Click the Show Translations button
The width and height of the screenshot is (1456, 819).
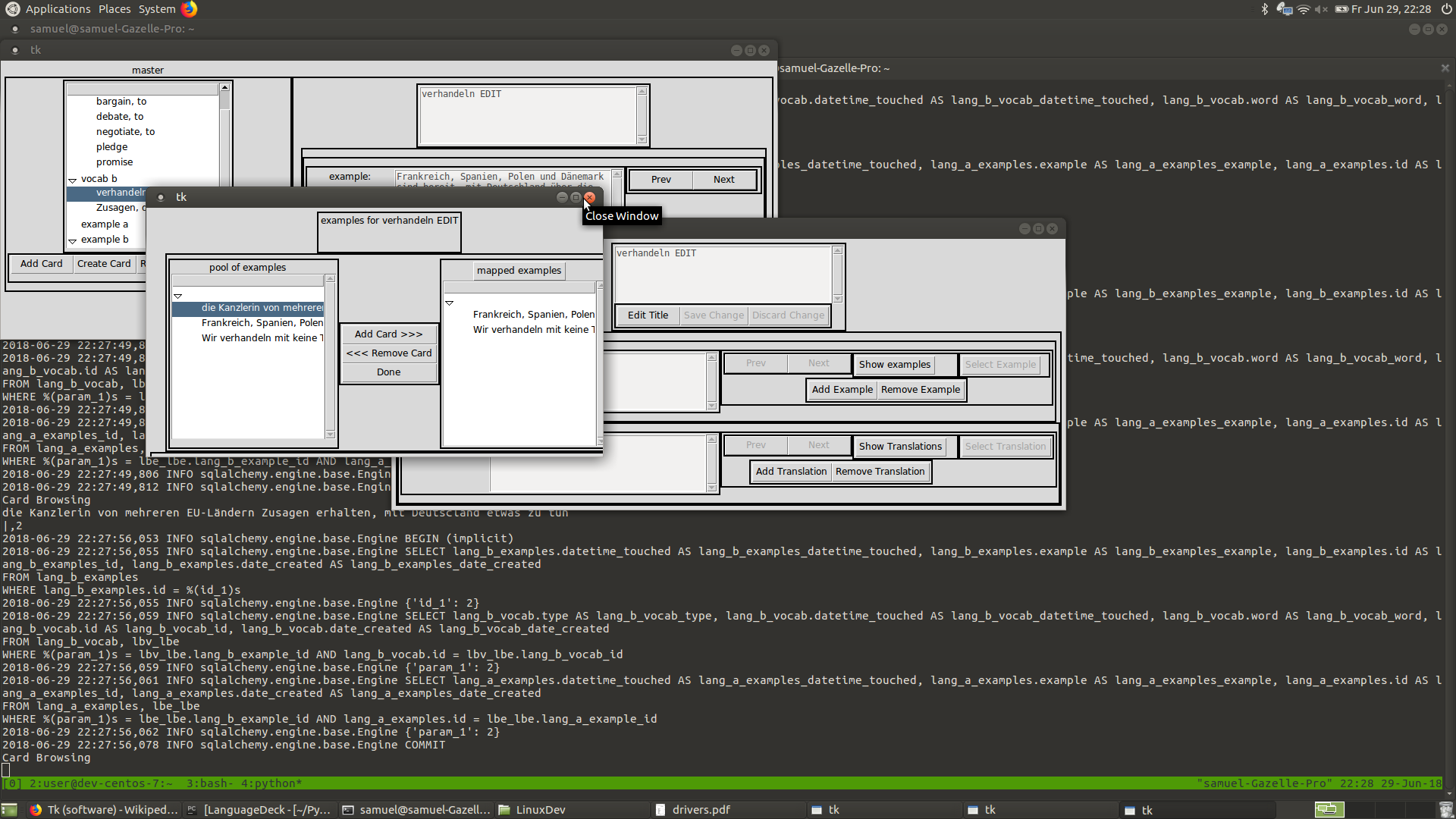[x=901, y=447]
